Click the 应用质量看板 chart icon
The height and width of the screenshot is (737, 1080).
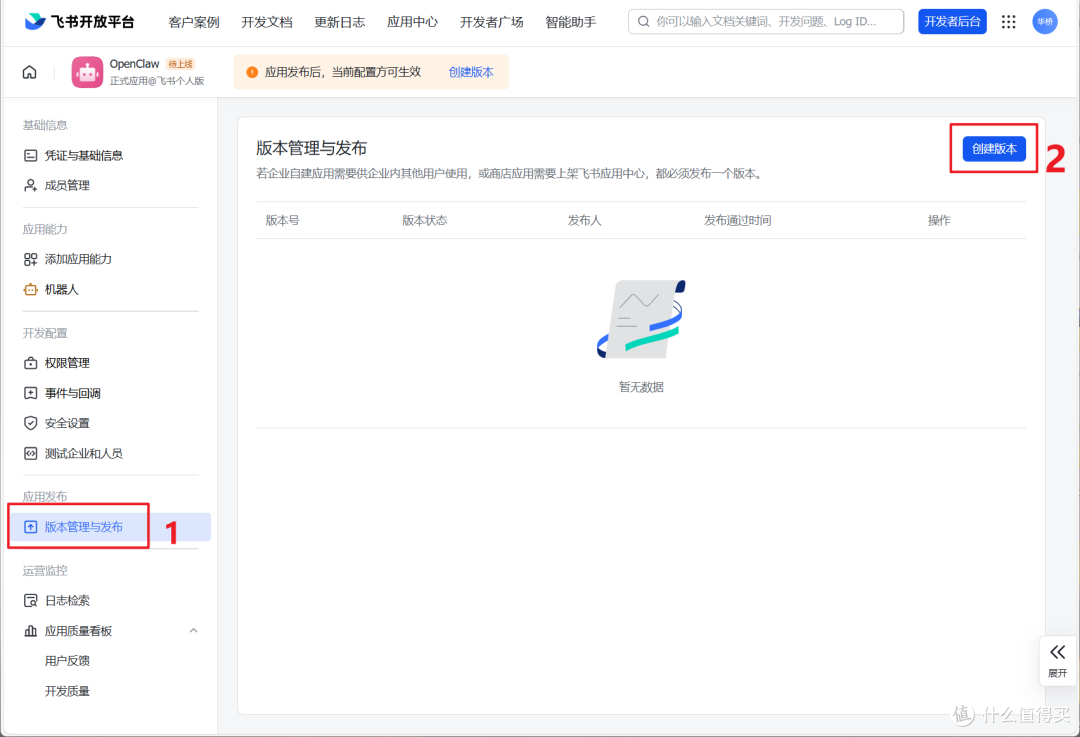(x=30, y=631)
